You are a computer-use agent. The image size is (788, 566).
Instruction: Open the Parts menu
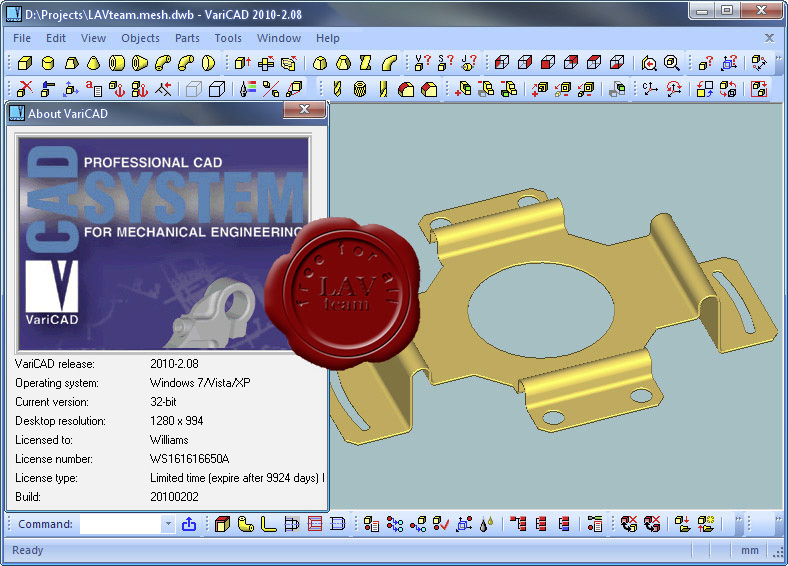coord(187,38)
